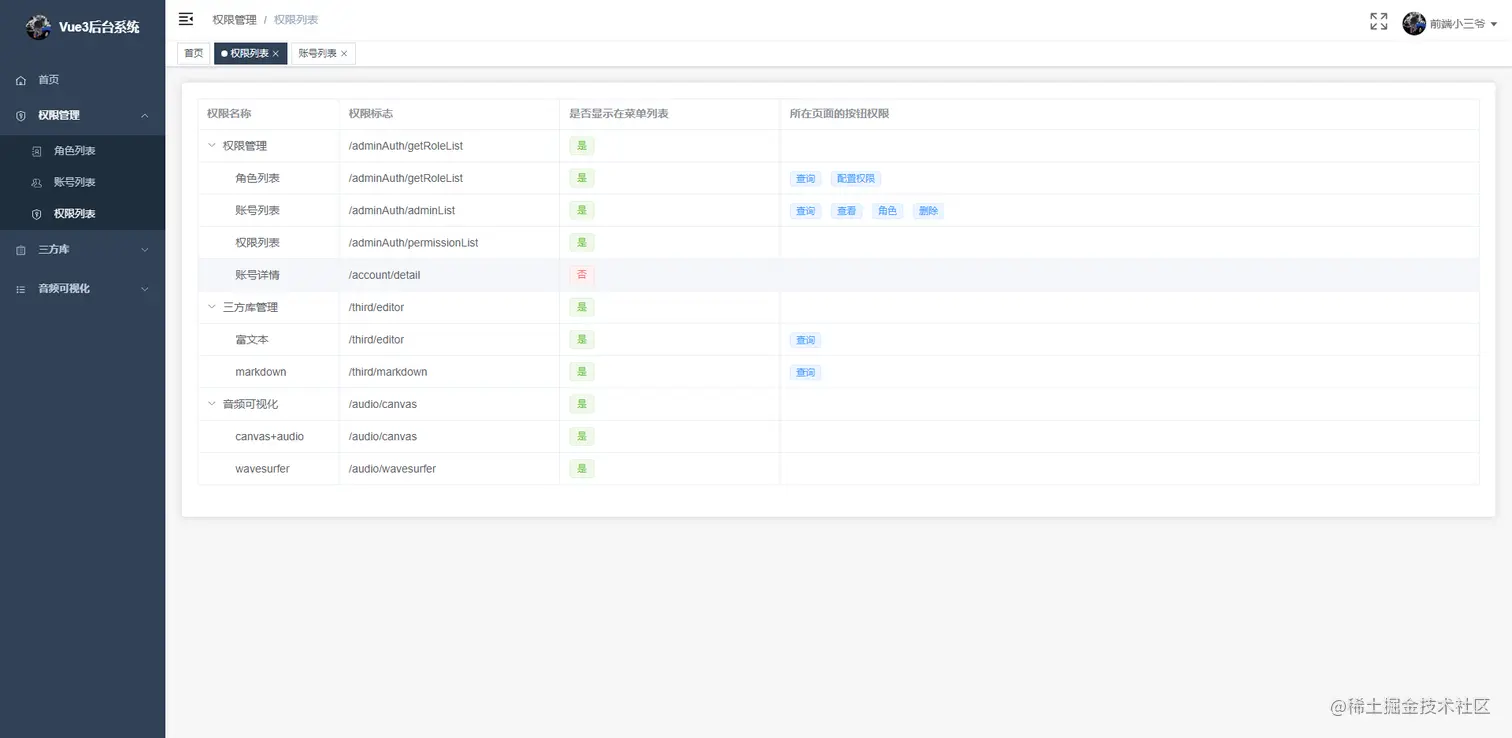The width and height of the screenshot is (1512, 738).
Task: Click the 配置权限 tag in 角色列表 row
Action: click(x=856, y=179)
